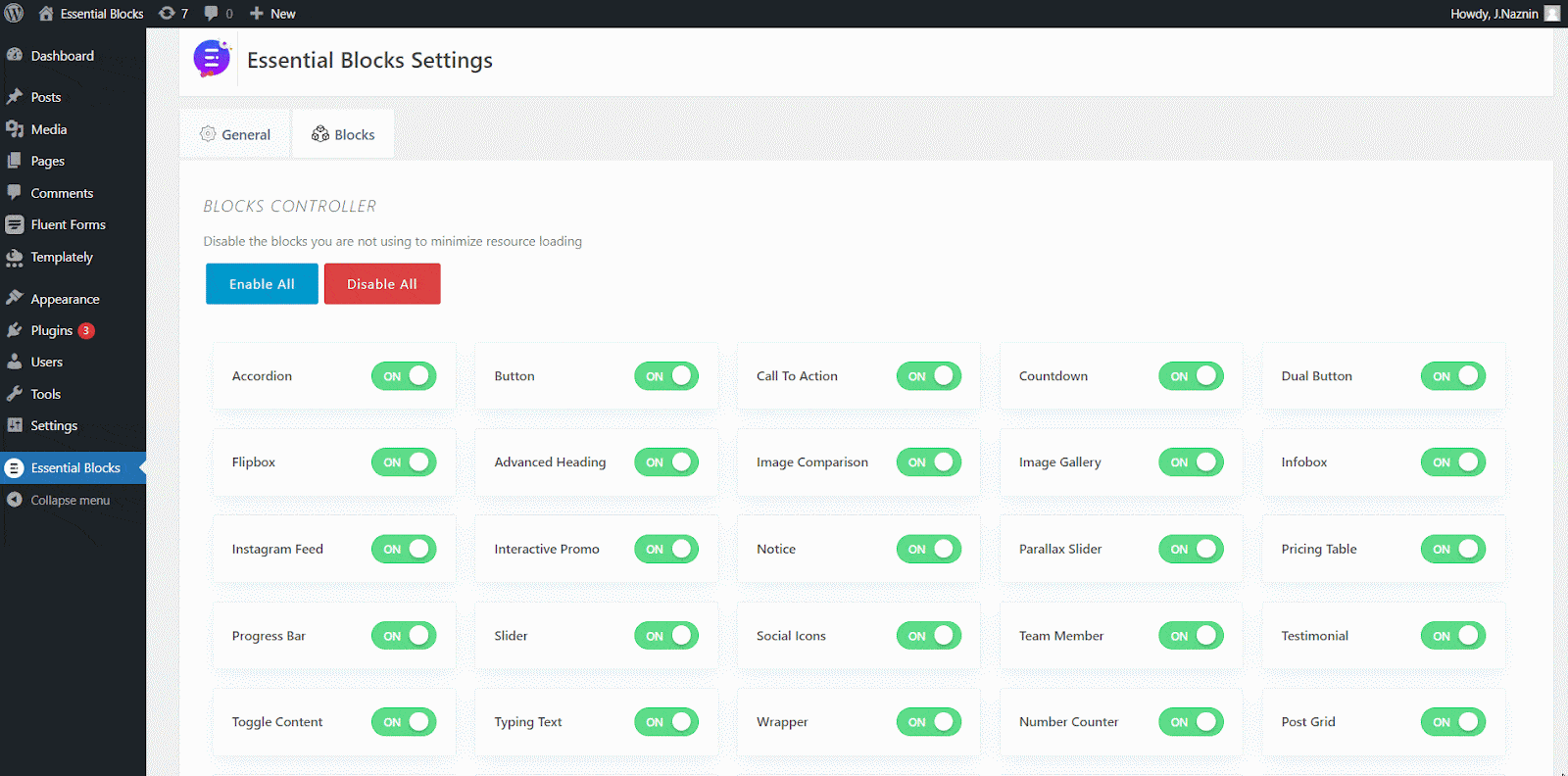Click the Tools wrench icon
The width and height of the screenshot is (1568, 776).
(15, 394)
